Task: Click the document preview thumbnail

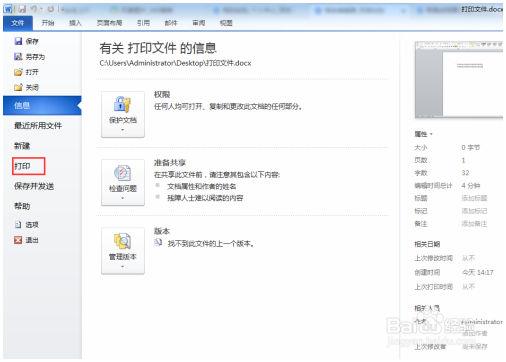Action: coord(459,80)
